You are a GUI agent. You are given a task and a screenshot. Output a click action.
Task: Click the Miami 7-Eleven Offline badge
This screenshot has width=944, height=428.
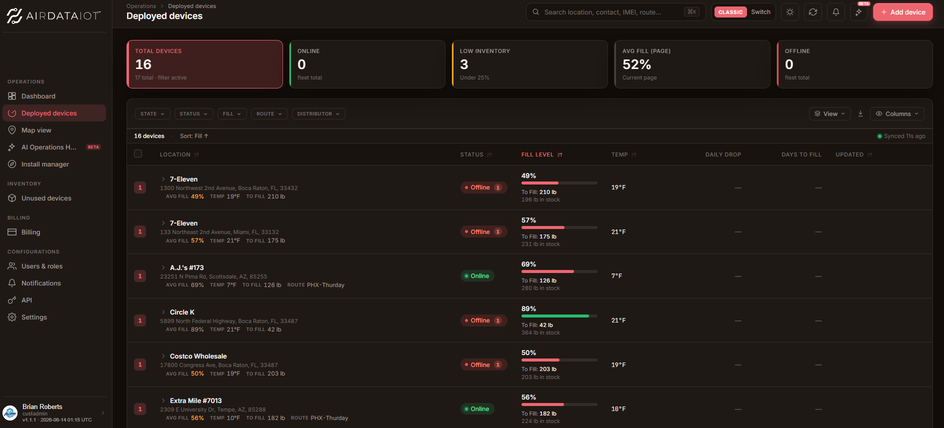pos(484,232)
